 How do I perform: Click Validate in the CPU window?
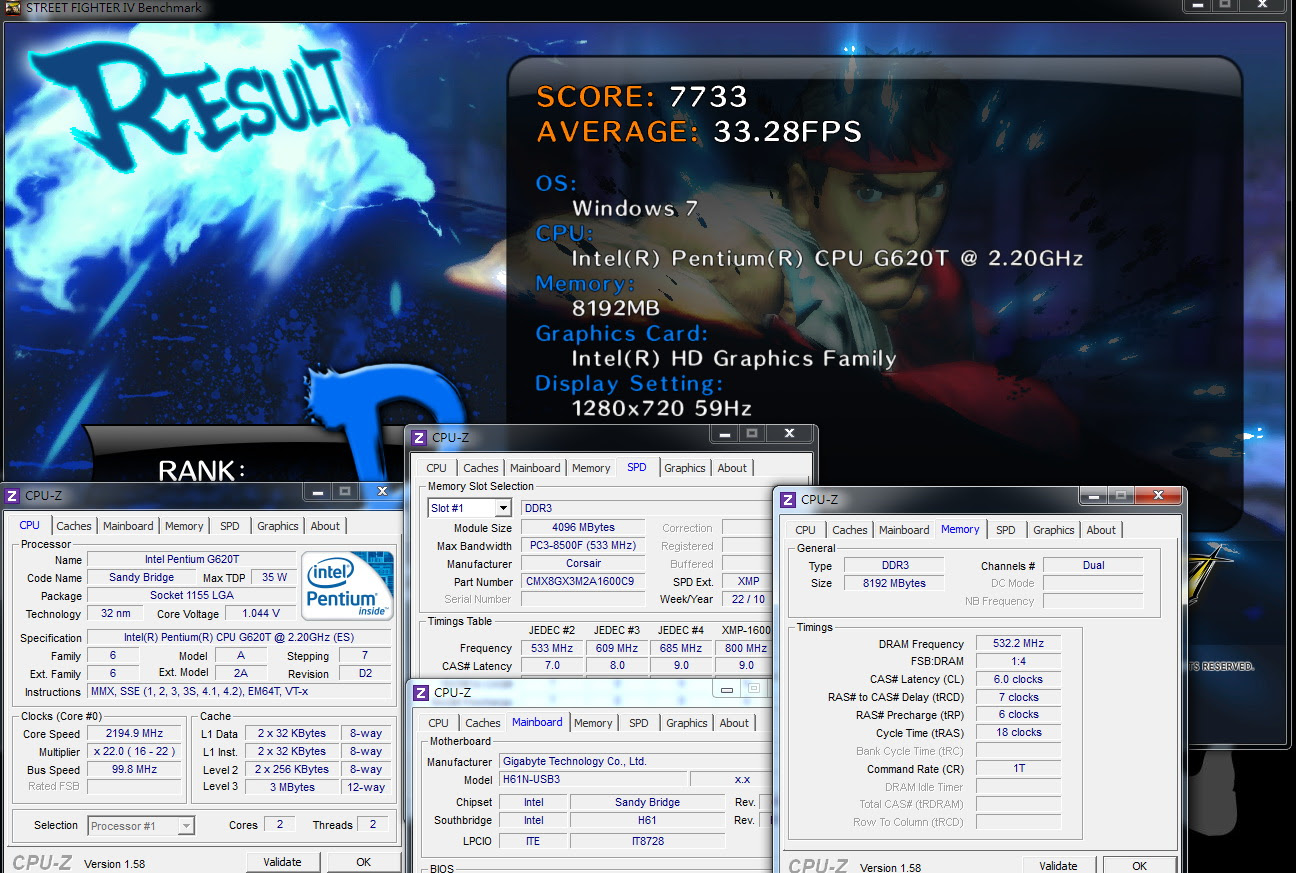point(283,862)
